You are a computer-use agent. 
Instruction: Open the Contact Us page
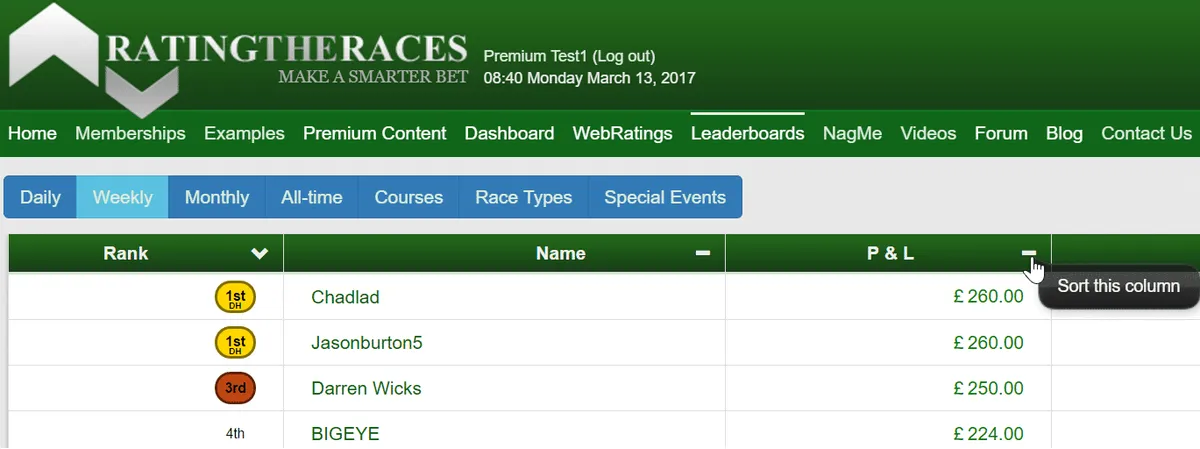click(x=1146, y=133)
